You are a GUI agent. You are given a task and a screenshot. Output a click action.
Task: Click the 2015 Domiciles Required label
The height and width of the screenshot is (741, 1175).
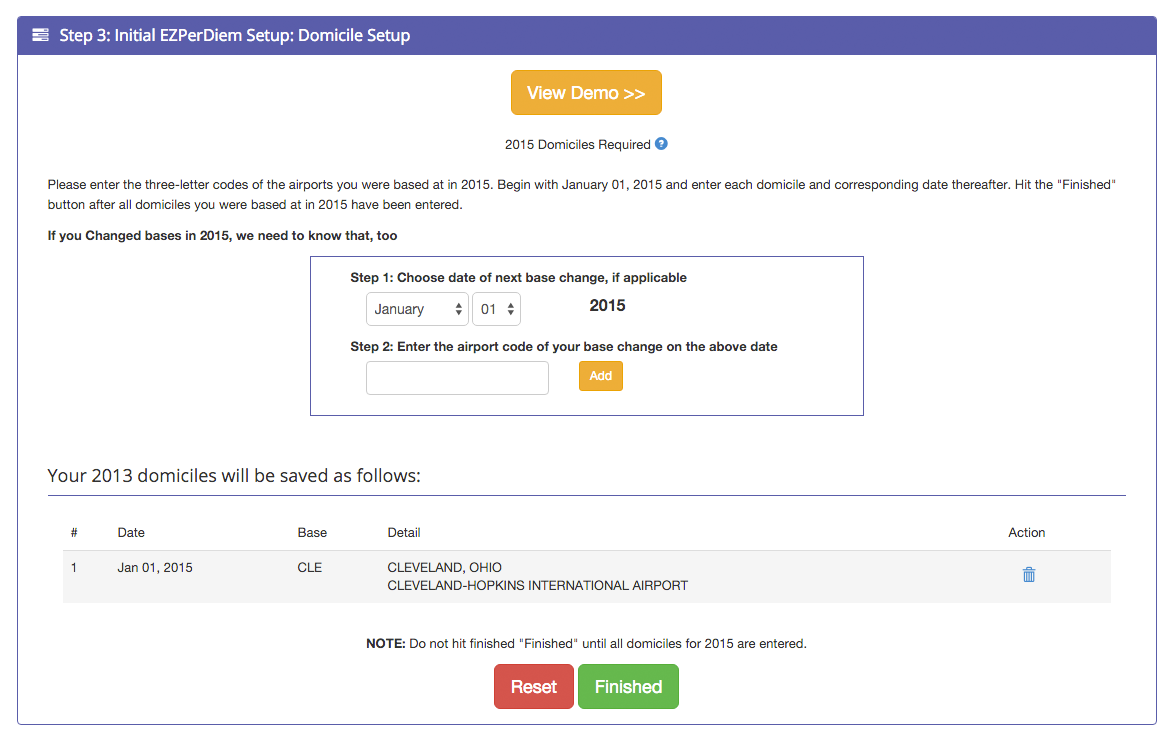coord(577,145)
